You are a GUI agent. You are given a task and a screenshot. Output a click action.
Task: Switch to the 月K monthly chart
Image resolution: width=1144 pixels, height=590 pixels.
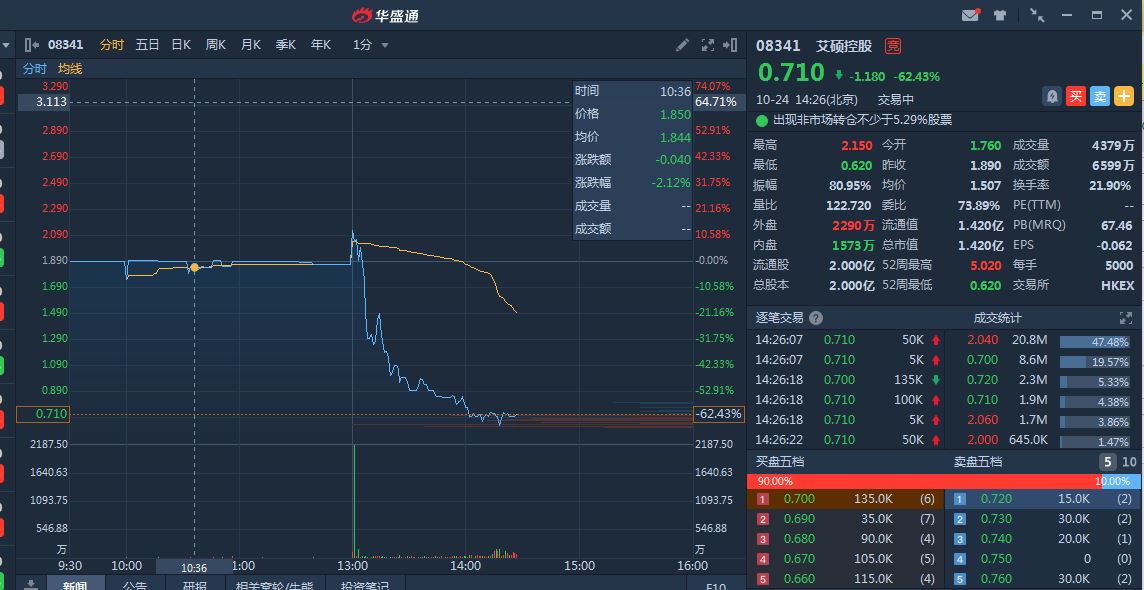(251, 44)
